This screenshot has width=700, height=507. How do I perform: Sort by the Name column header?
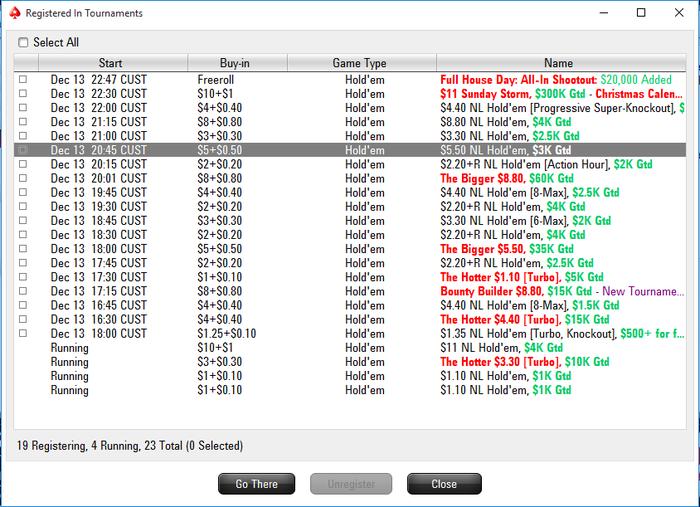pyautogui.click(x=561, y=63)
